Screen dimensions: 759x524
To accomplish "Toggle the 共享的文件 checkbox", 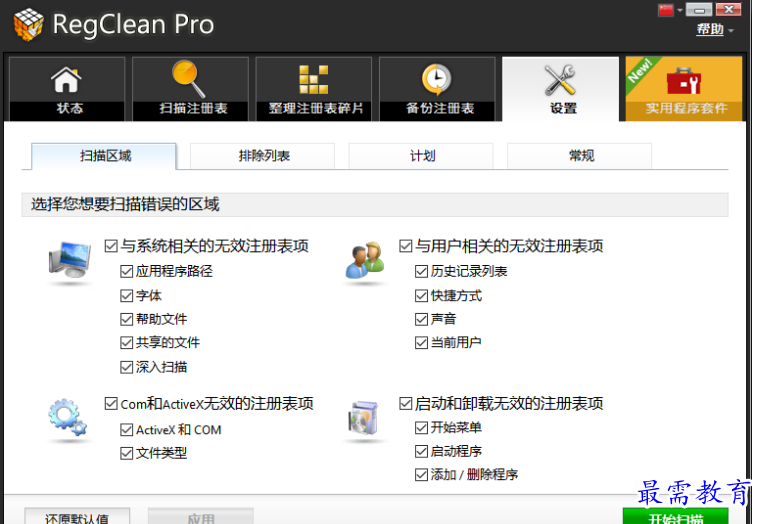I will point(126,343).
